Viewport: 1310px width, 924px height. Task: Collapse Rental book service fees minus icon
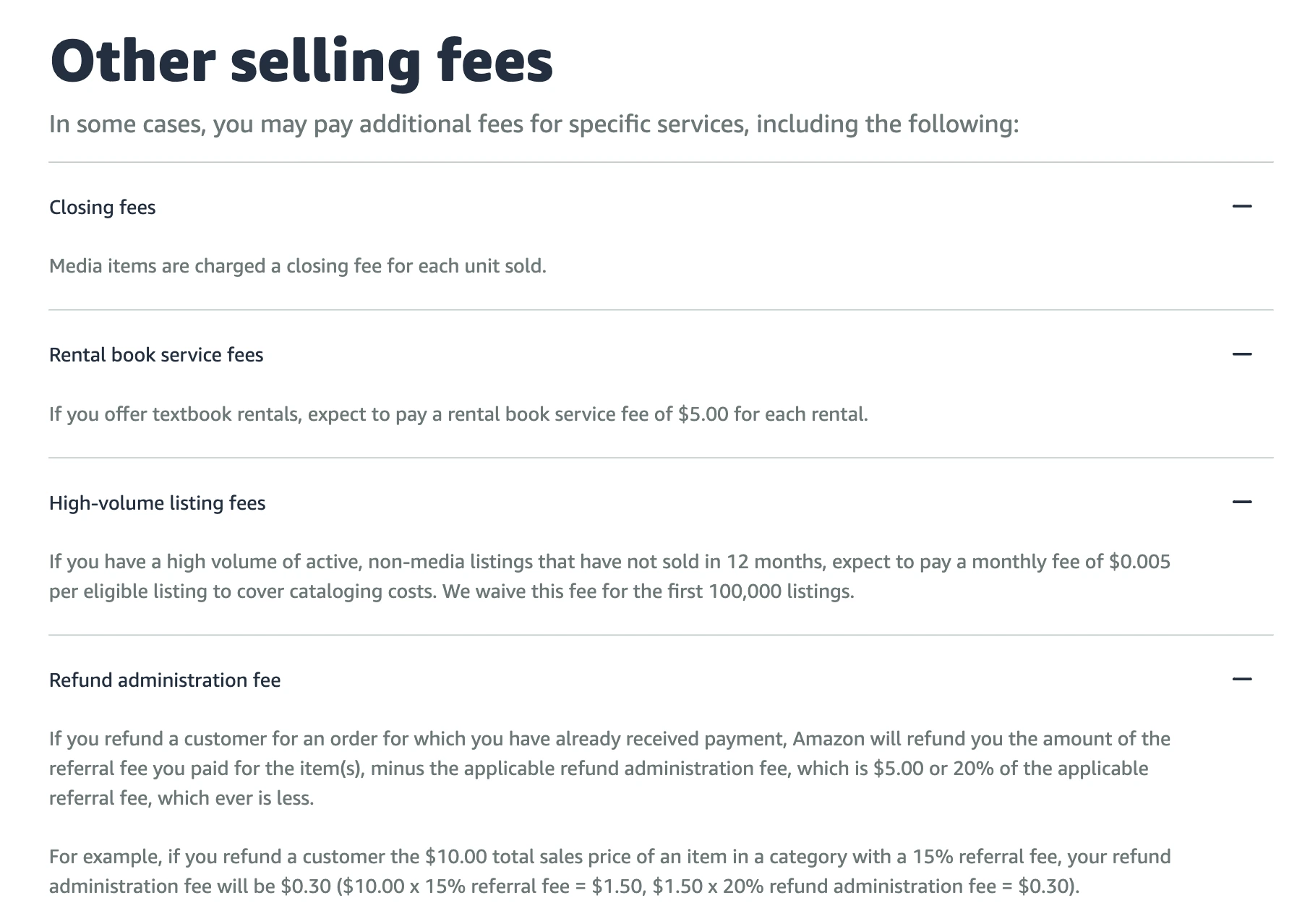click(x=1241, y=354)
